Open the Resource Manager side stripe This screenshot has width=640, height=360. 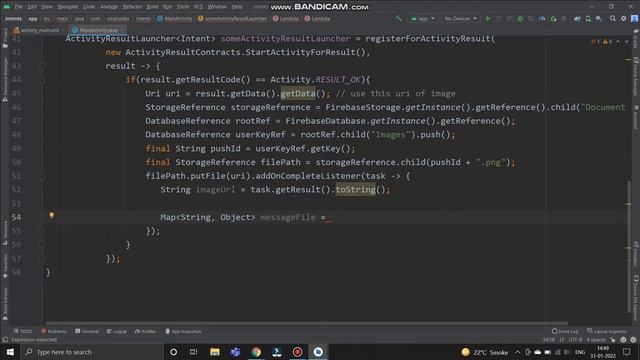click(x=5, y=79)
